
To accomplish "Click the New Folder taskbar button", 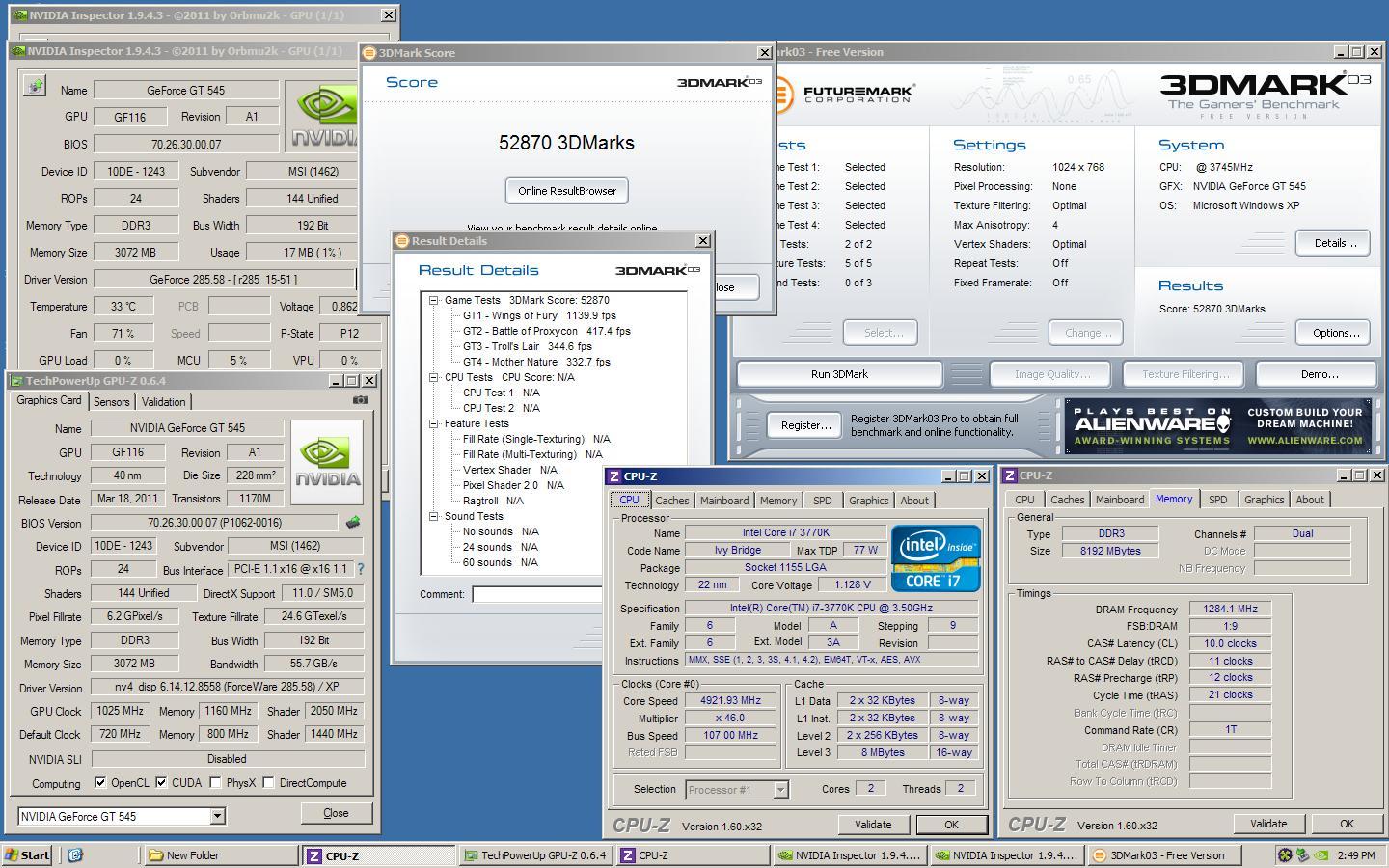I will point(221,854).
